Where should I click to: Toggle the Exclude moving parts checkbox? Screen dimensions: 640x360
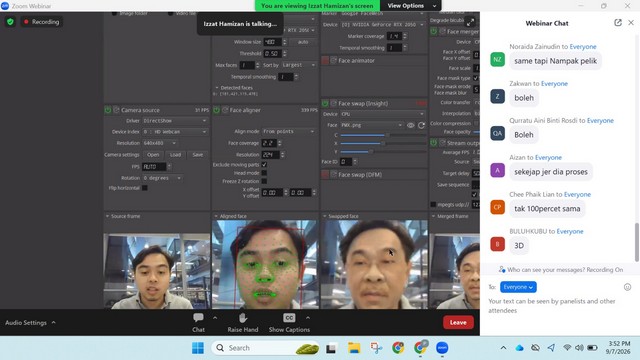coord(264,164)
